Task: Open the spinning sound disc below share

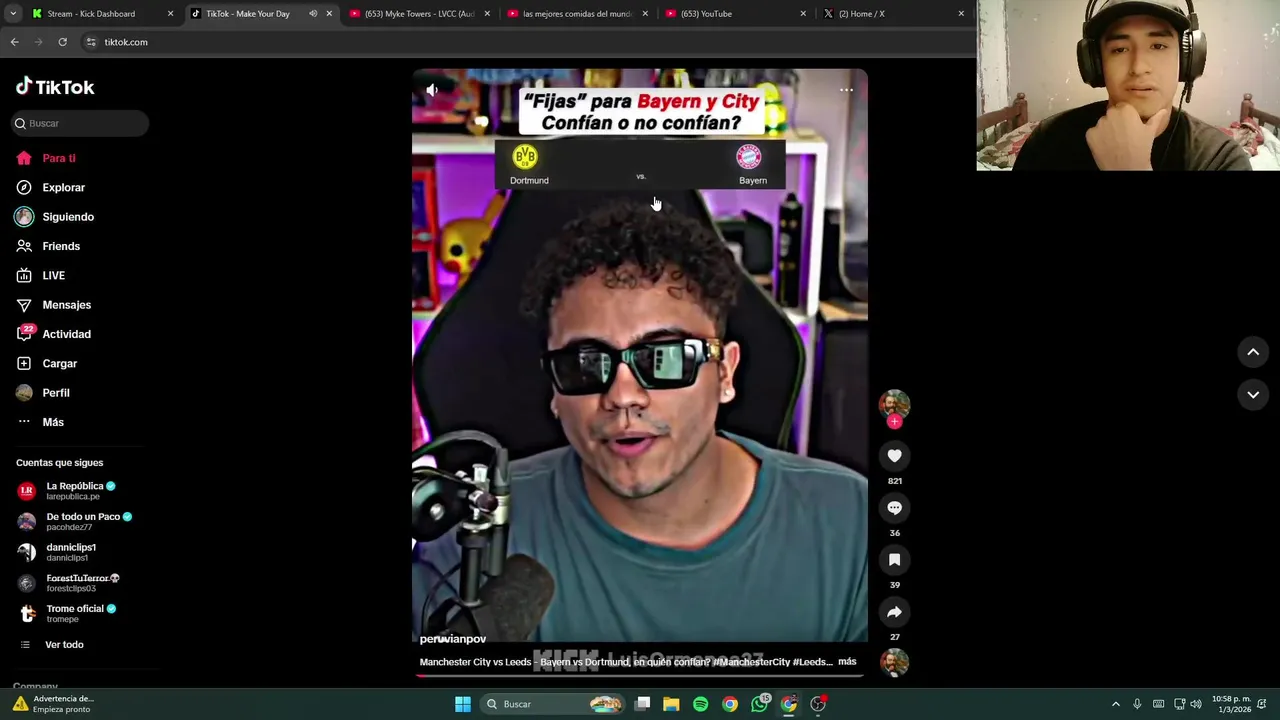Action: [894, 662]
